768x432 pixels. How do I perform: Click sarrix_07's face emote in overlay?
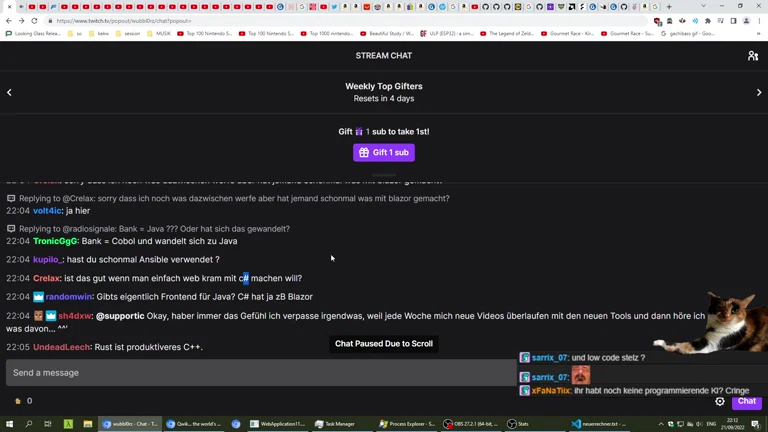pos(581,376)
